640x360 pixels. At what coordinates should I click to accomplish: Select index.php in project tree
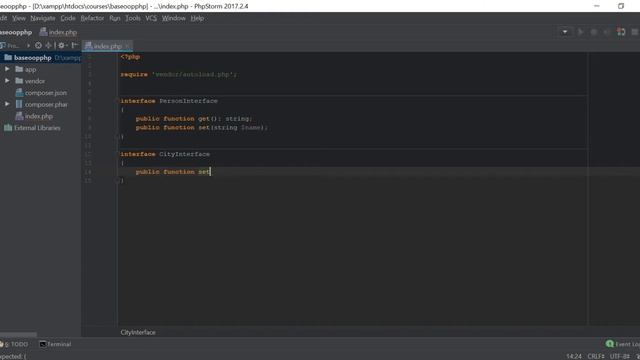pyautogui.click(x=39, y=116)
